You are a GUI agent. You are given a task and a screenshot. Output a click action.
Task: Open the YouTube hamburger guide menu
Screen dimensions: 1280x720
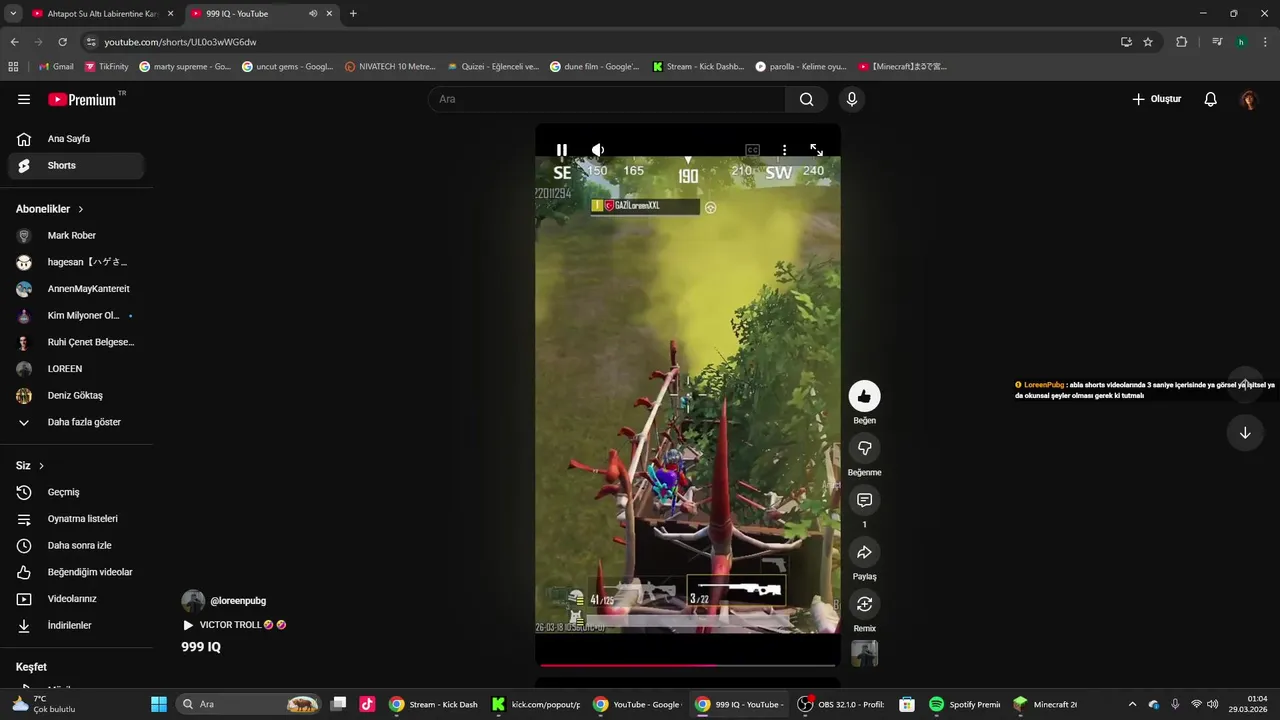[x=24, y=99]
